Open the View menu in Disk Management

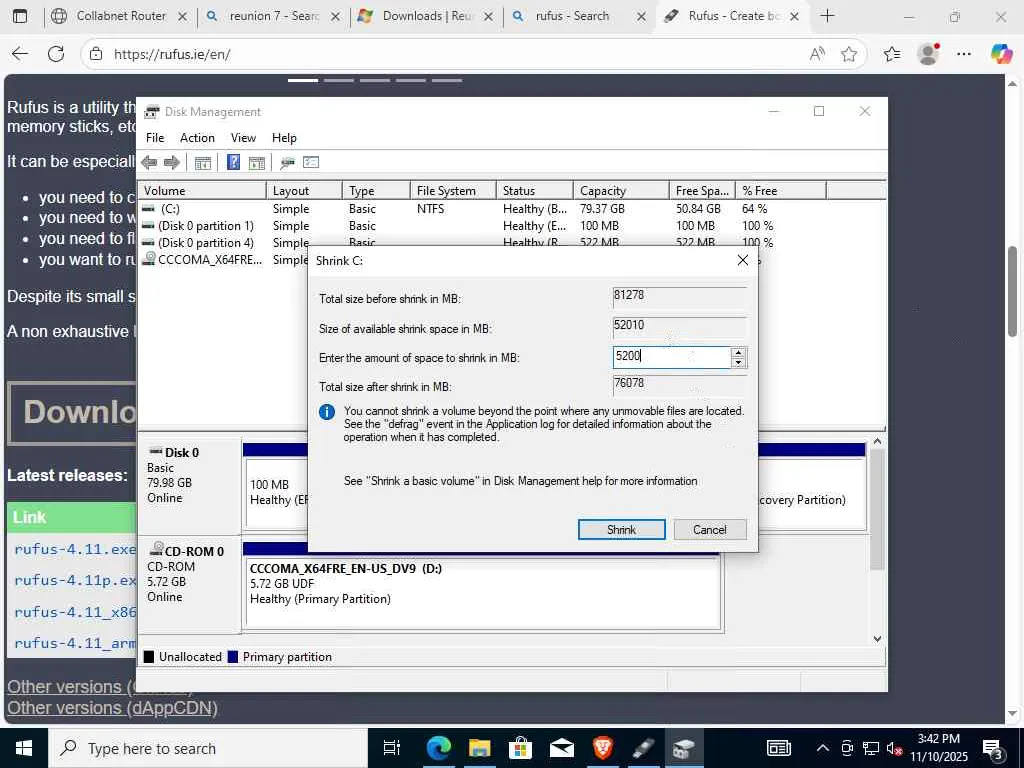point(243,138)
